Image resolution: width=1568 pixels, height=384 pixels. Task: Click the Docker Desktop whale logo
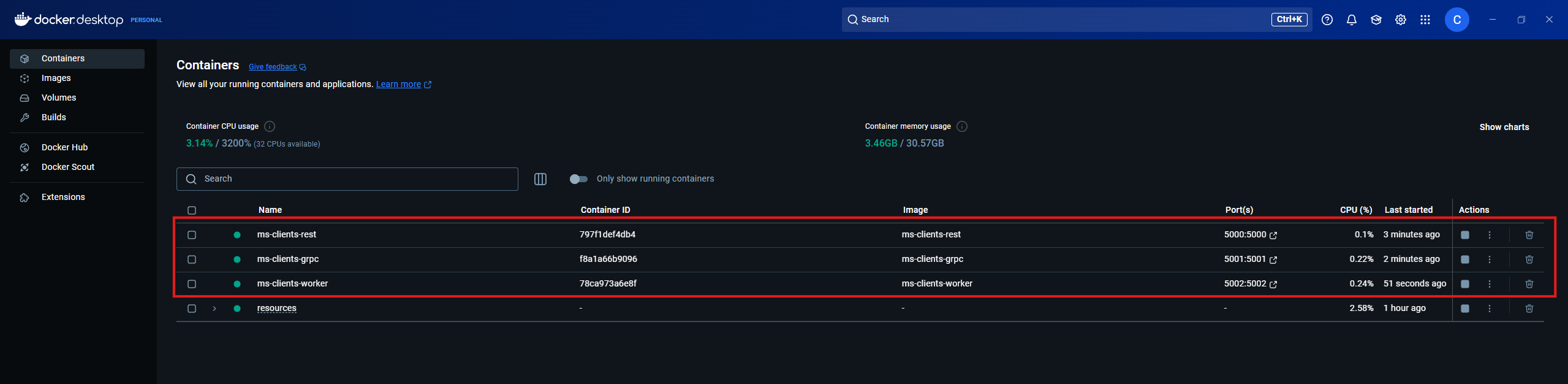[23, 20]
